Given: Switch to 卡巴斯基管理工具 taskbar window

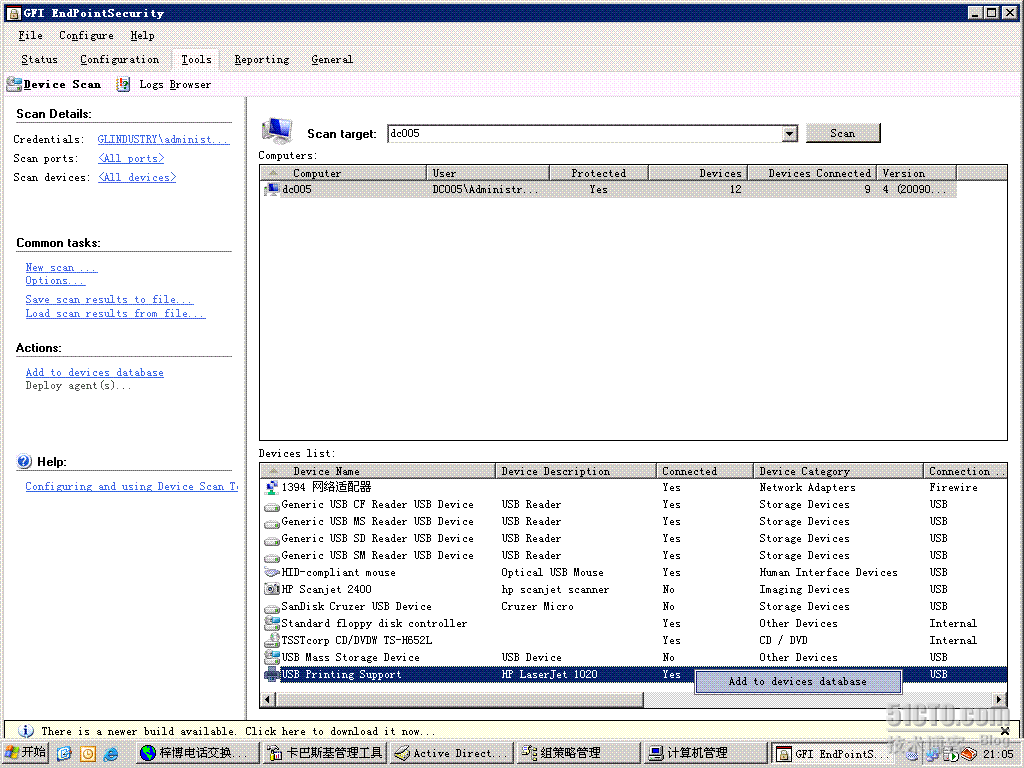Looking at the screenshot, I should [325, 753].
